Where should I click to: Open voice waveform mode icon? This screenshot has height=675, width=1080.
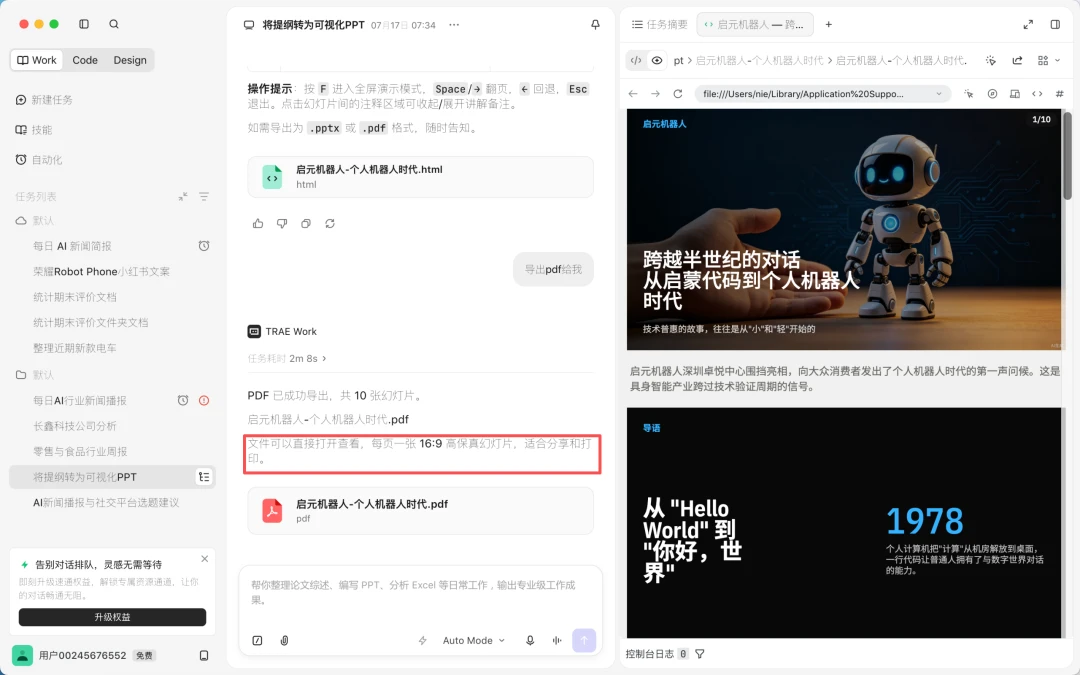tap(557, 640)
